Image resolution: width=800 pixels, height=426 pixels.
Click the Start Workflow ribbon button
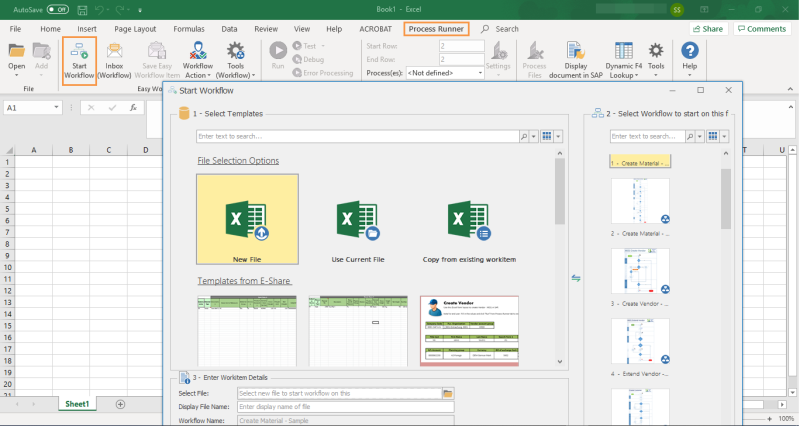coord(79,60)
